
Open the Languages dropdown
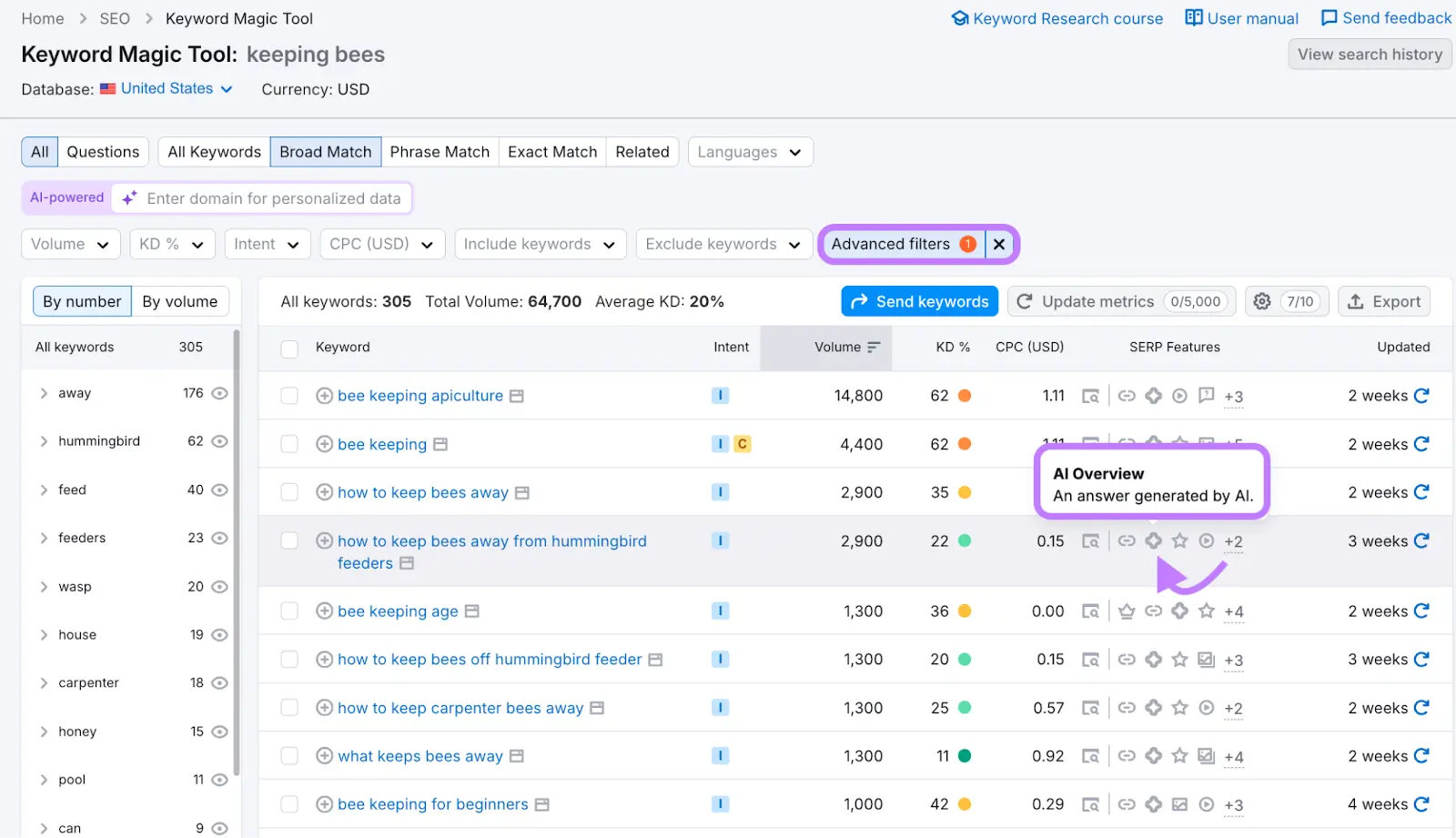coord(749,152)
